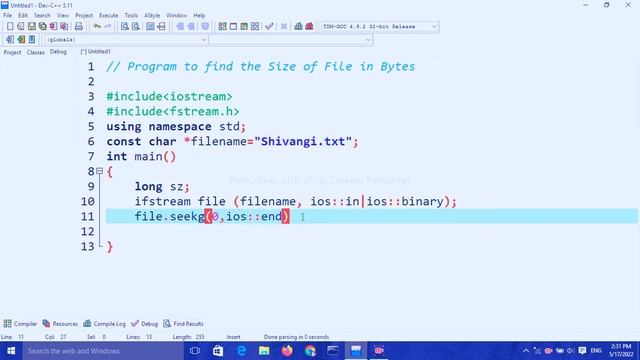This screenshot has height=360, width=640.
Task: Open the Compiler bottom tab
Action: click(20, 324)
